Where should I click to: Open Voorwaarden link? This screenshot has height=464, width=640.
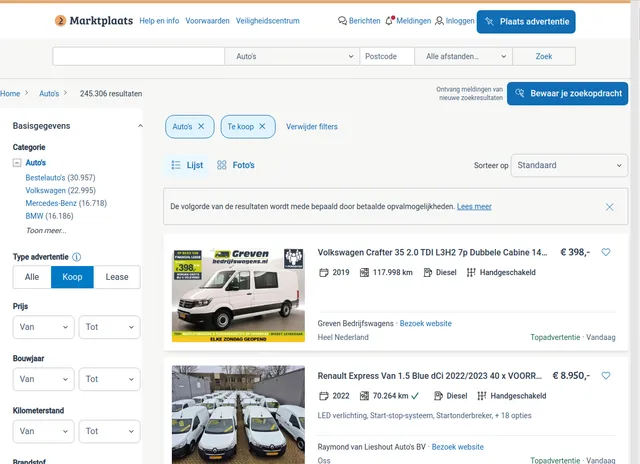(x=207, y=21)
